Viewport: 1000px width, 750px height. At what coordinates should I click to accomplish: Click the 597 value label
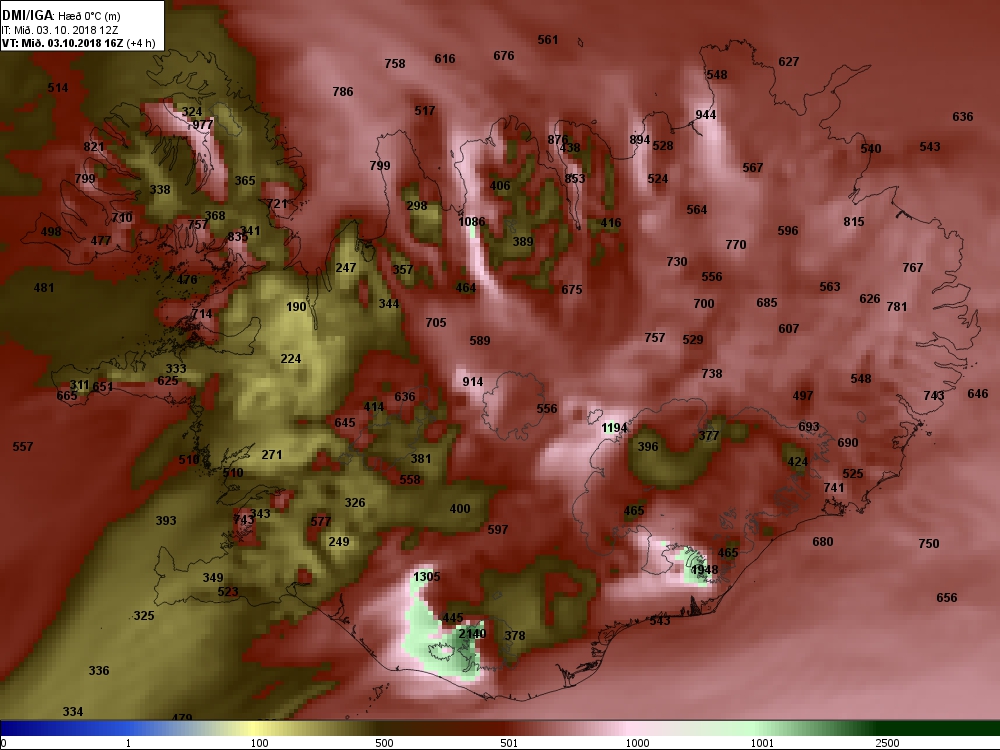pos(497,529)
